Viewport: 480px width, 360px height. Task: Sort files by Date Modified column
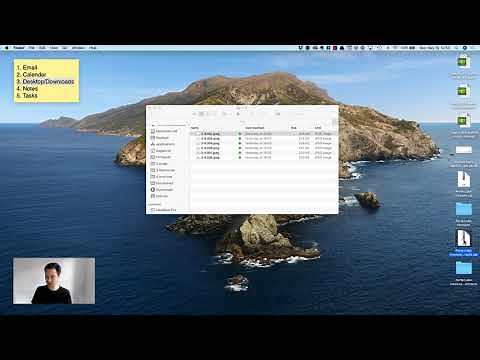pos(254,128)
